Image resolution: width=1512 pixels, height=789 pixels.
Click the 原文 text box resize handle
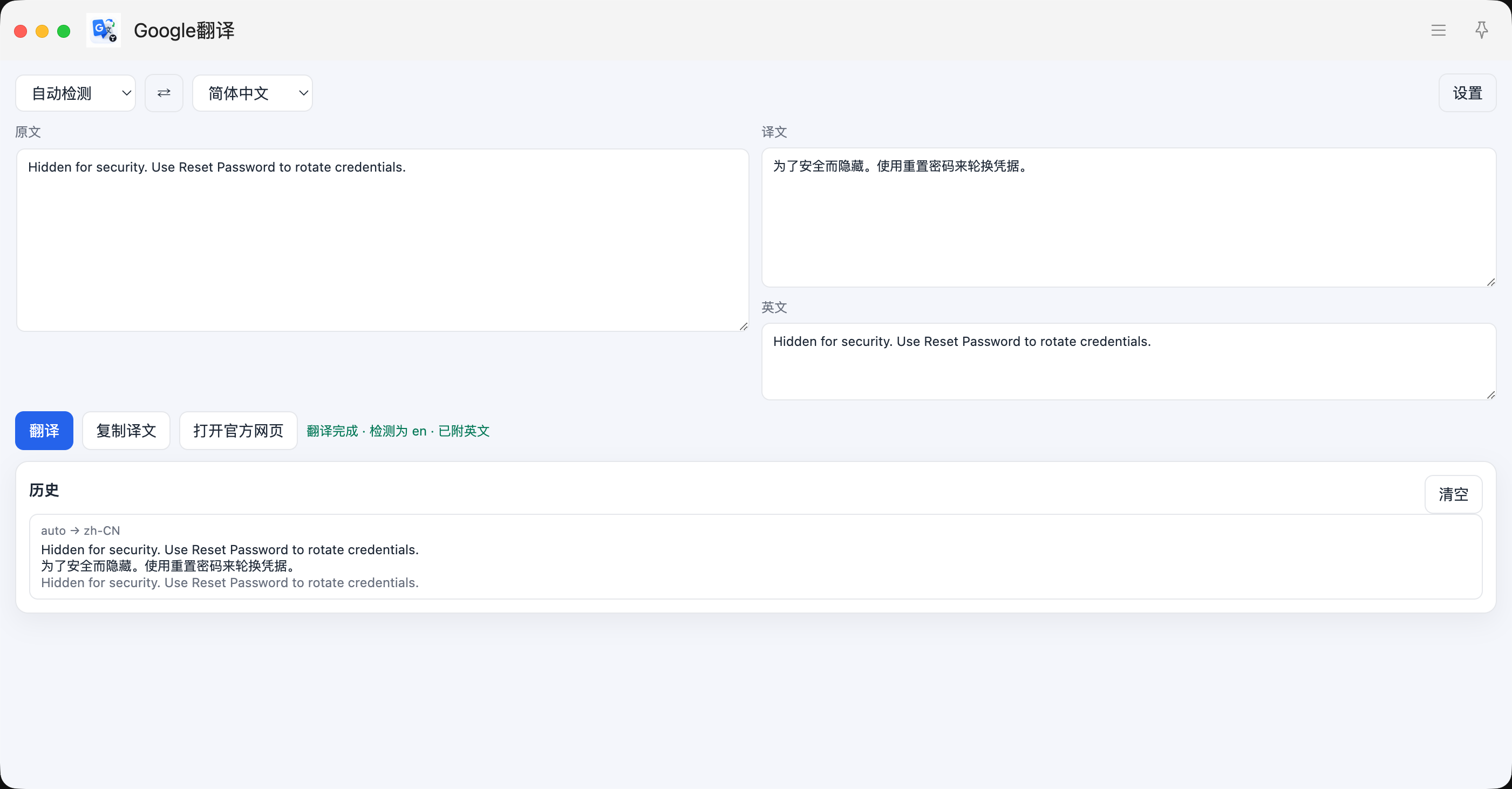pyautogui.click(x=744, y=327)
